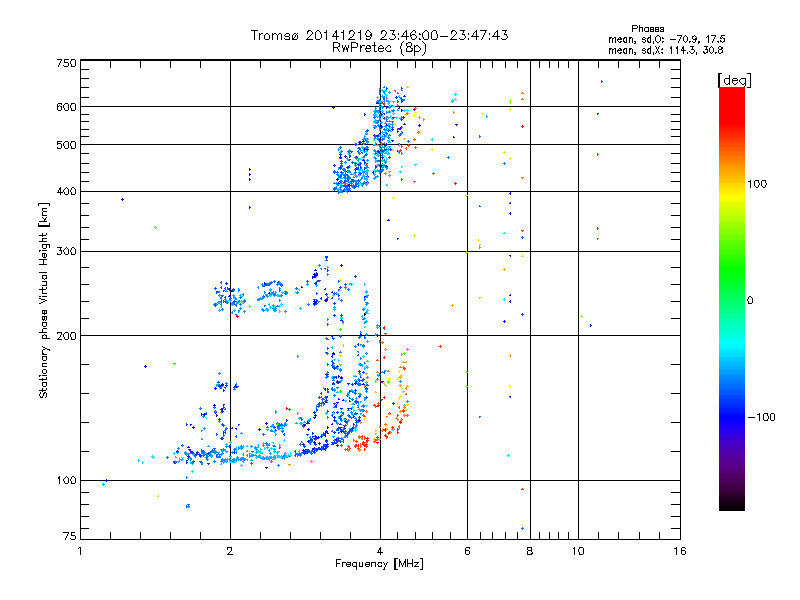Click the "RwPretec (8p)" subtitle
Viewport: 800px width, 600px height.
pyautogui.click(x=379, y=48)
